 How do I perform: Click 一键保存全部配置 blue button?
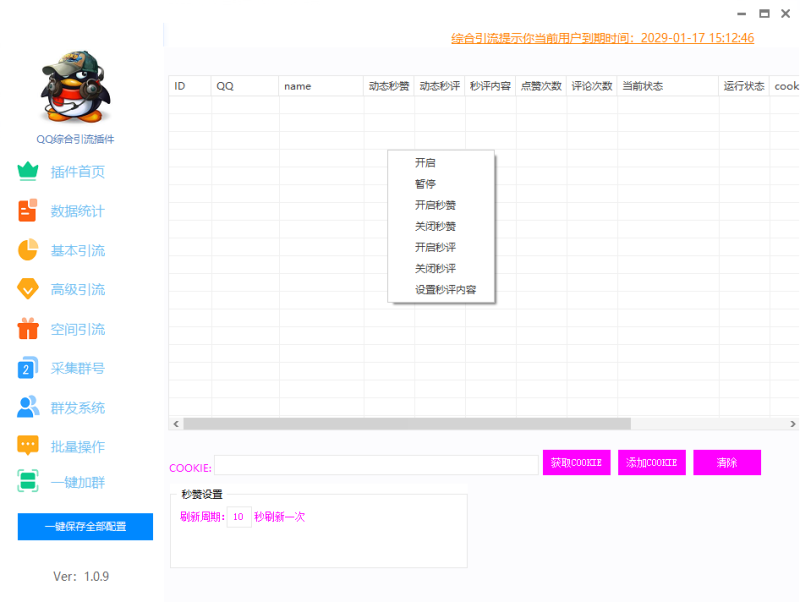85,527
